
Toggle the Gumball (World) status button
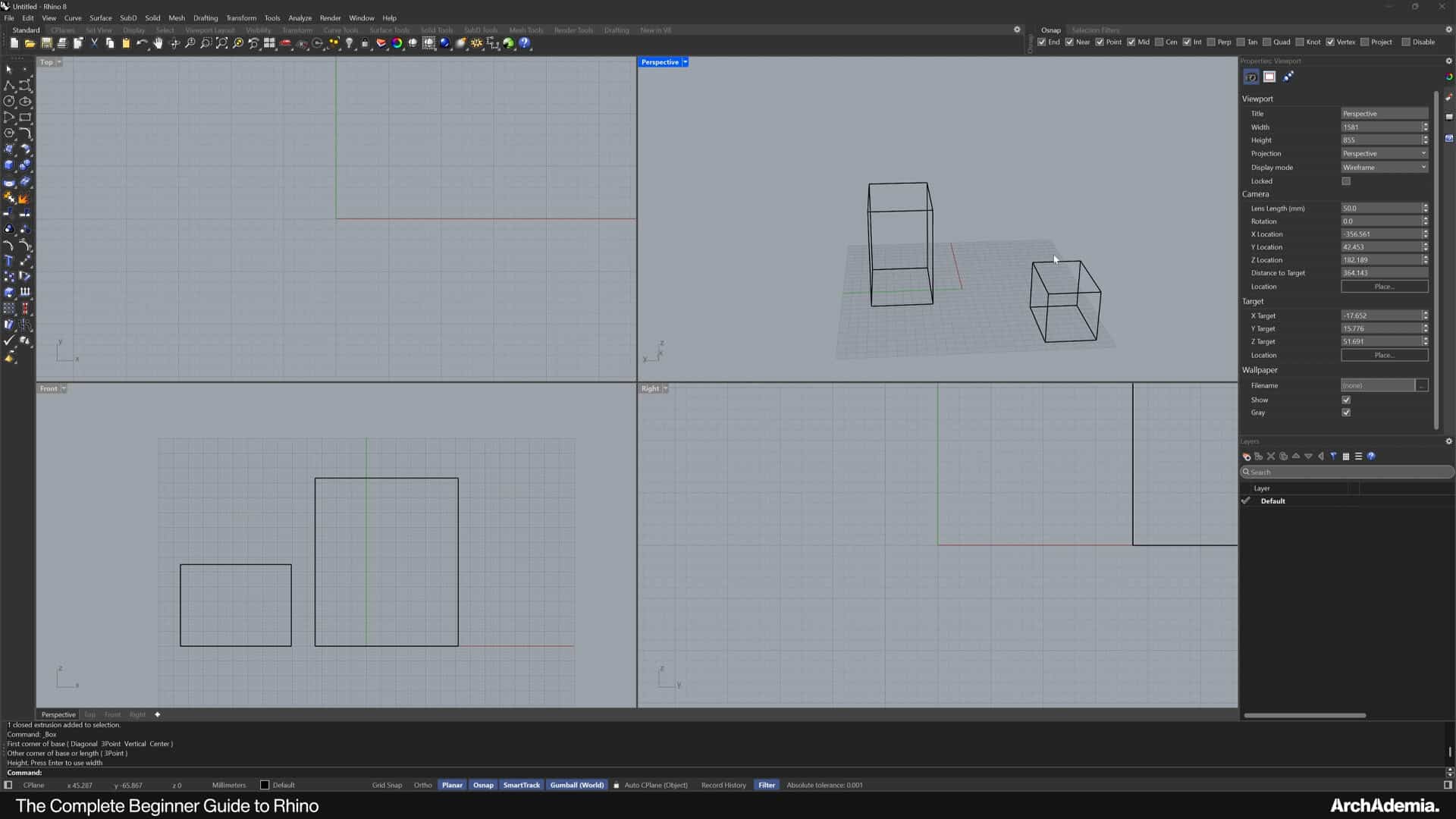pos(576,785)
